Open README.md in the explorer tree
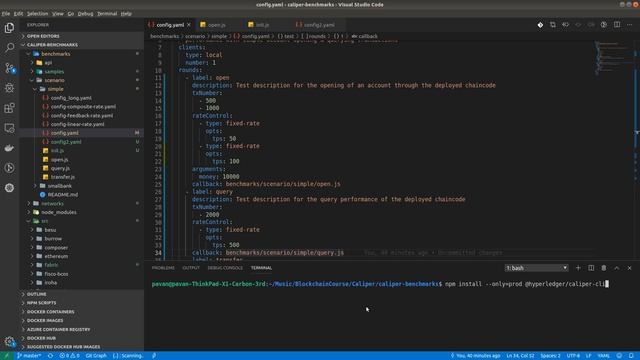The height and width of the screenshot is (360, 640). tap(62, 195)
